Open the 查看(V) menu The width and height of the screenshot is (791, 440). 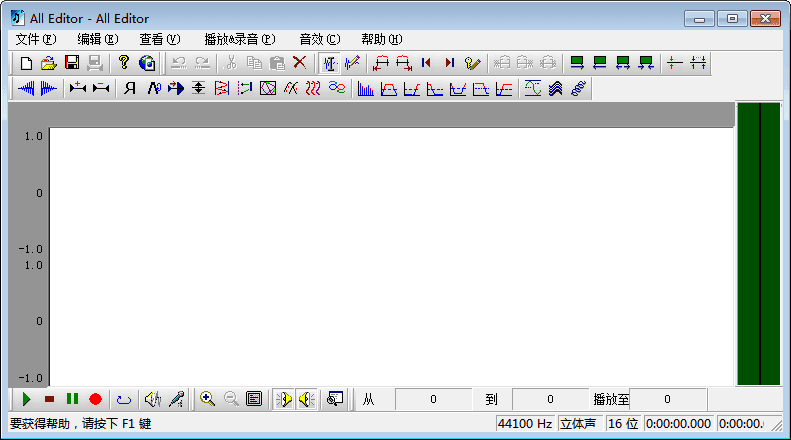pyautogui.click(x=160, y=39)
